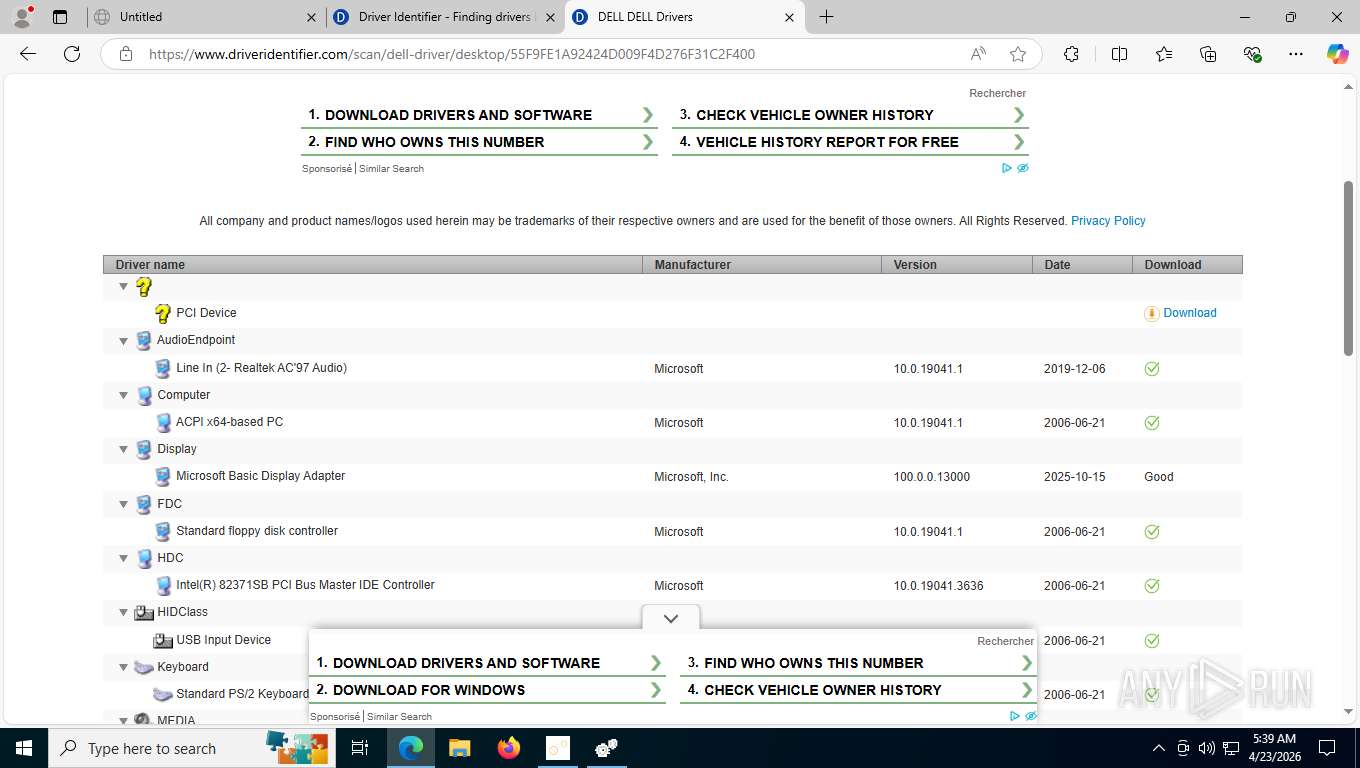Screen dimensions: 1360x768
Task: Open the Browser essentials heart icon
Action: [x=1252, y=54]
